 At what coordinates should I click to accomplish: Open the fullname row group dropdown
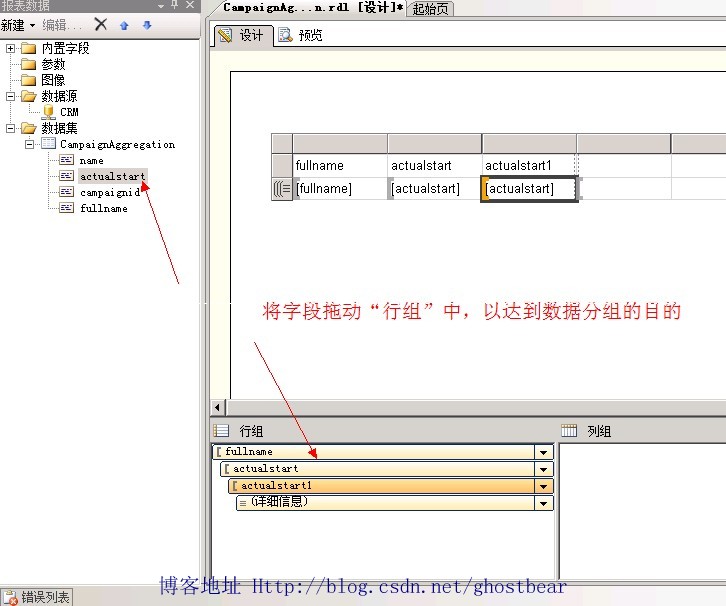[544, 452]
